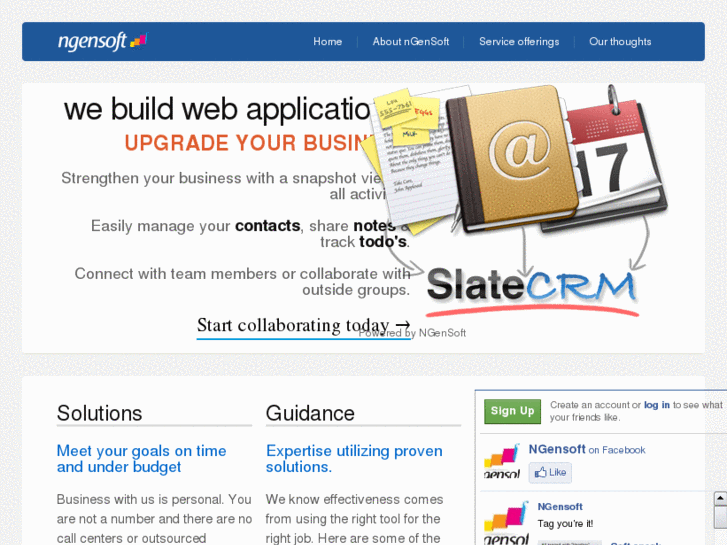The image size is (727, 545).
Task: Click the Tag you're it! post text
Action: (x=565, y=524)
